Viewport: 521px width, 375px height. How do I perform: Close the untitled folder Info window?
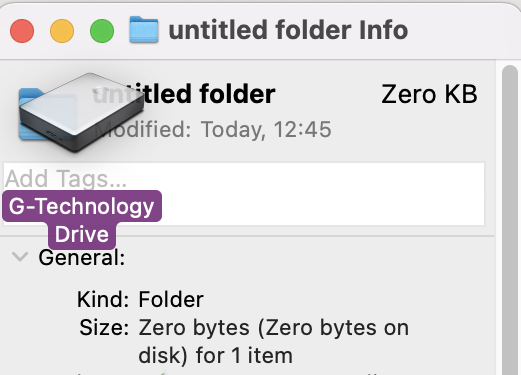tap(22, 31)
